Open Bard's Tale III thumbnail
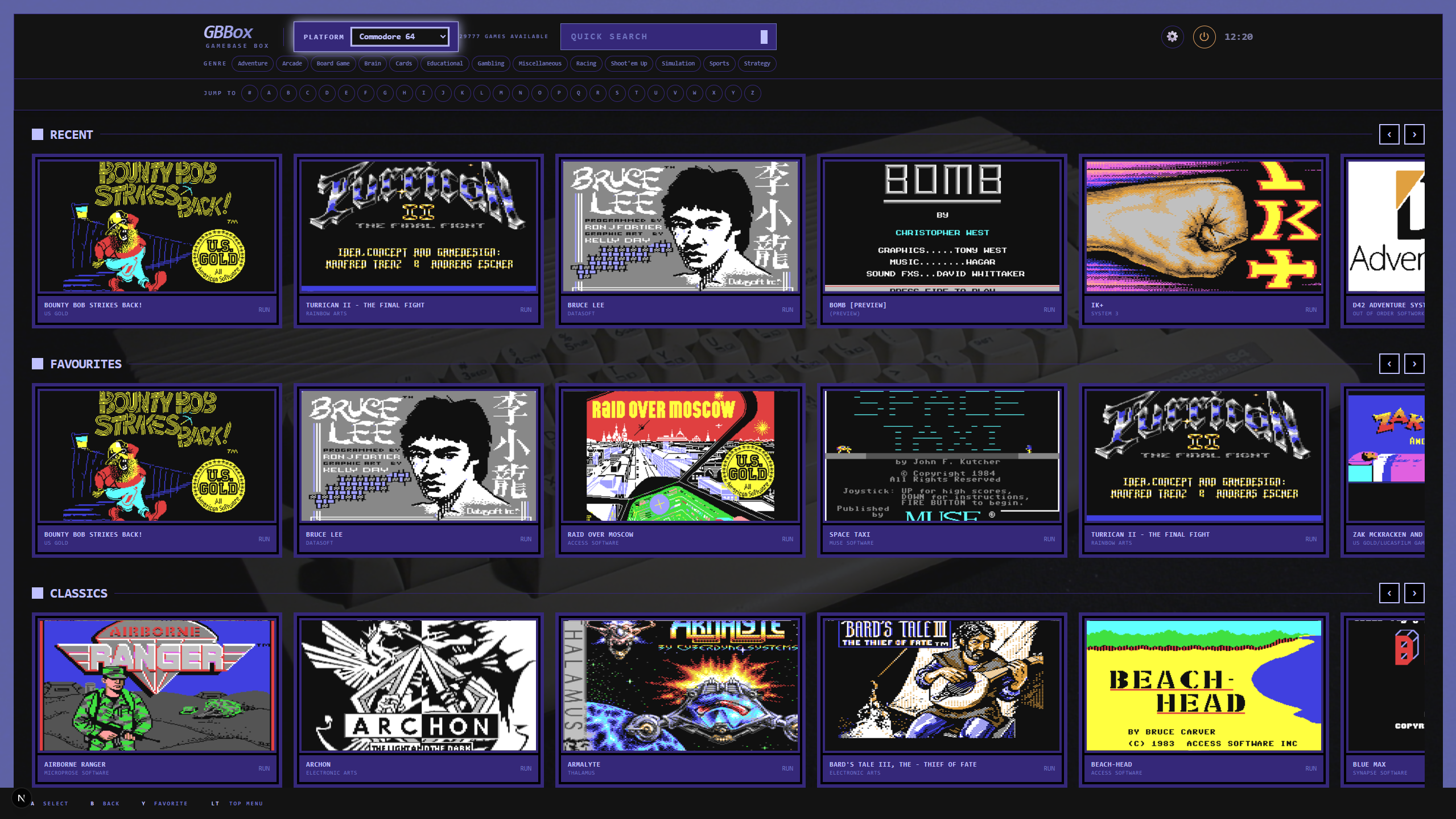 click(x=942, y=685)
